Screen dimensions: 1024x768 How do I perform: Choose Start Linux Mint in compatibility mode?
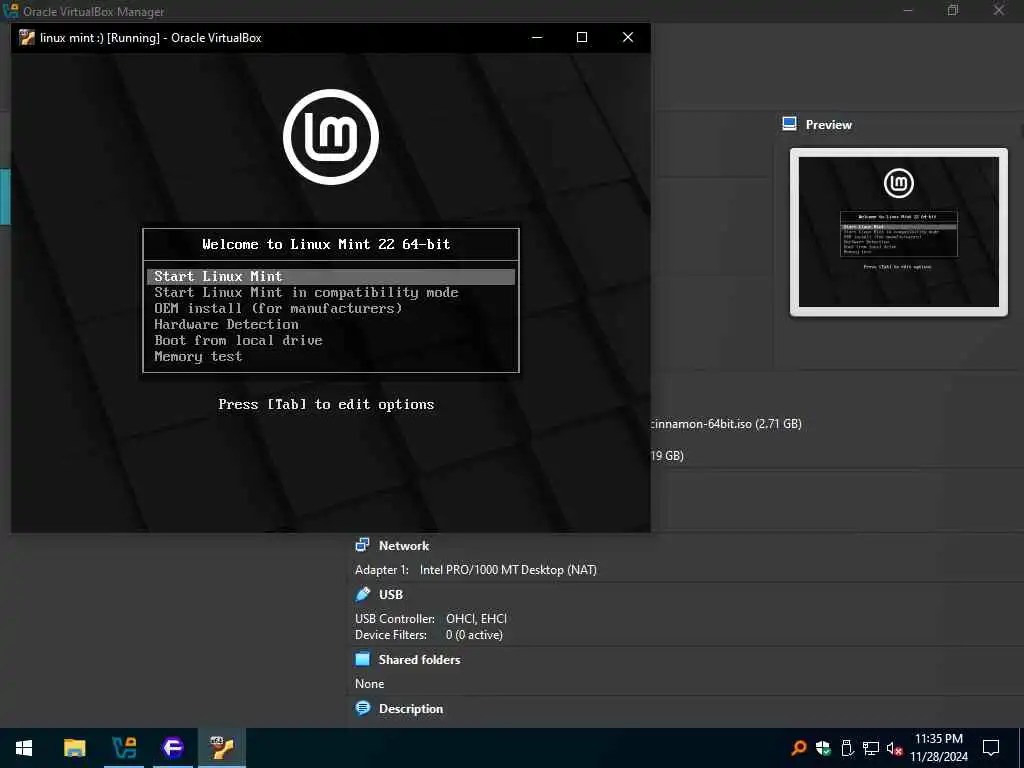pyautogui.click(x=306, y=293)
